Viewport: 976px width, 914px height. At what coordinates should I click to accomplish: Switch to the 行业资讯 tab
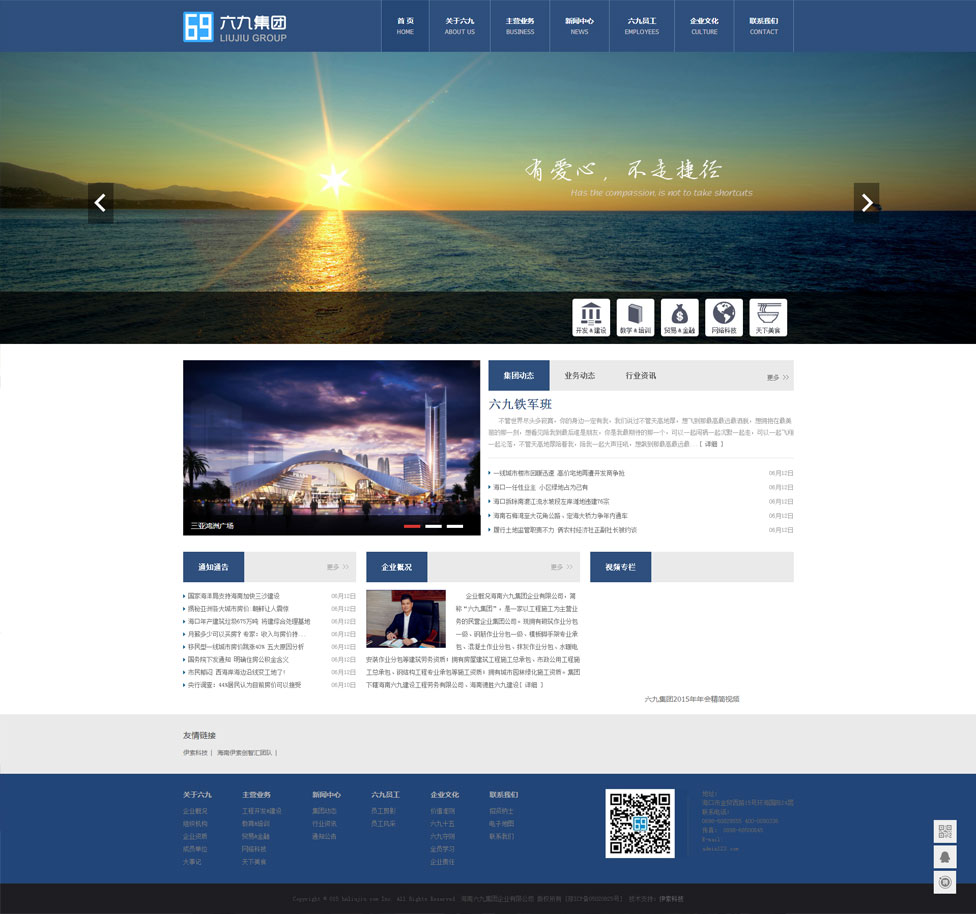pyautogui.click(x=640, y=376)
